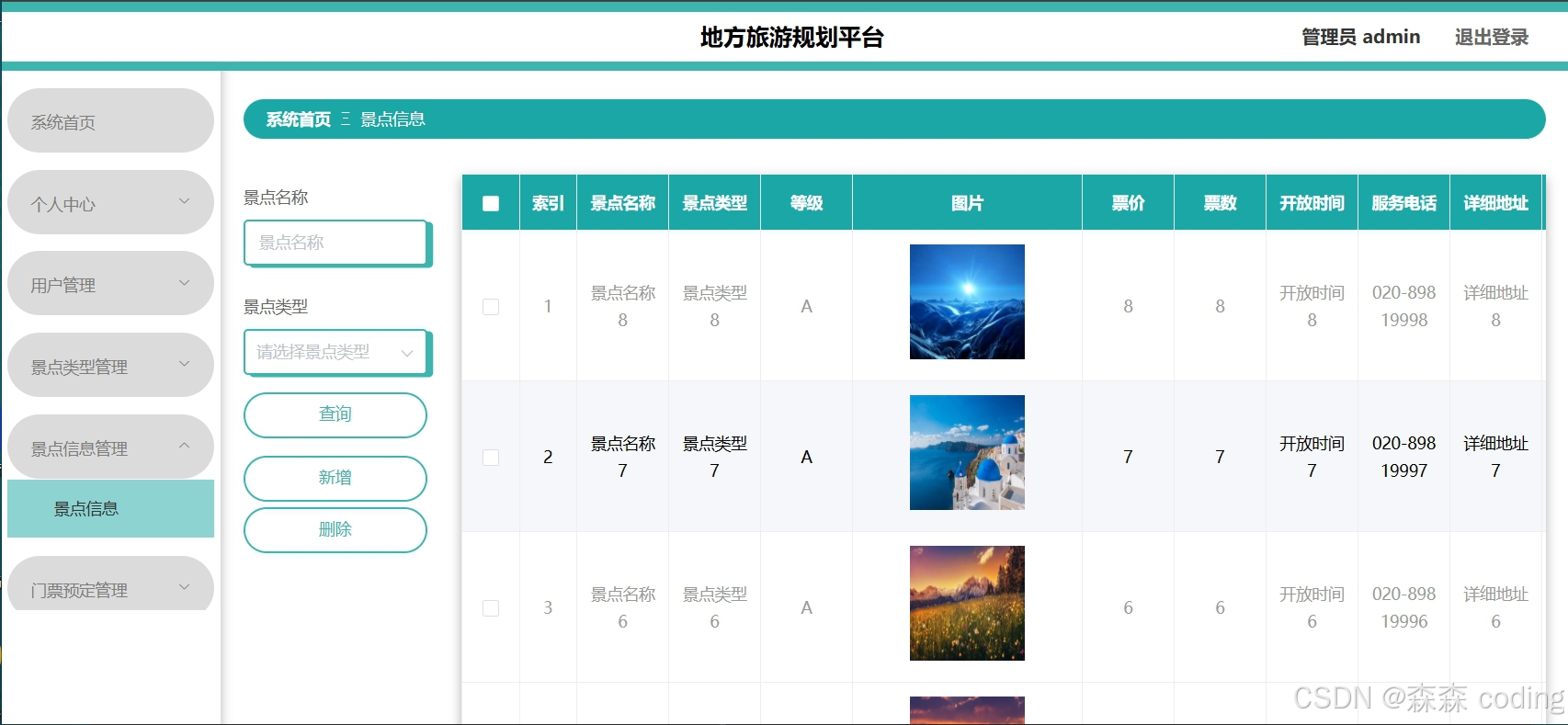This screenshot has width=1568, height=725.
Task: Open the sunset flower meadow image thumbnail
Action: click(x=967, y=603)
